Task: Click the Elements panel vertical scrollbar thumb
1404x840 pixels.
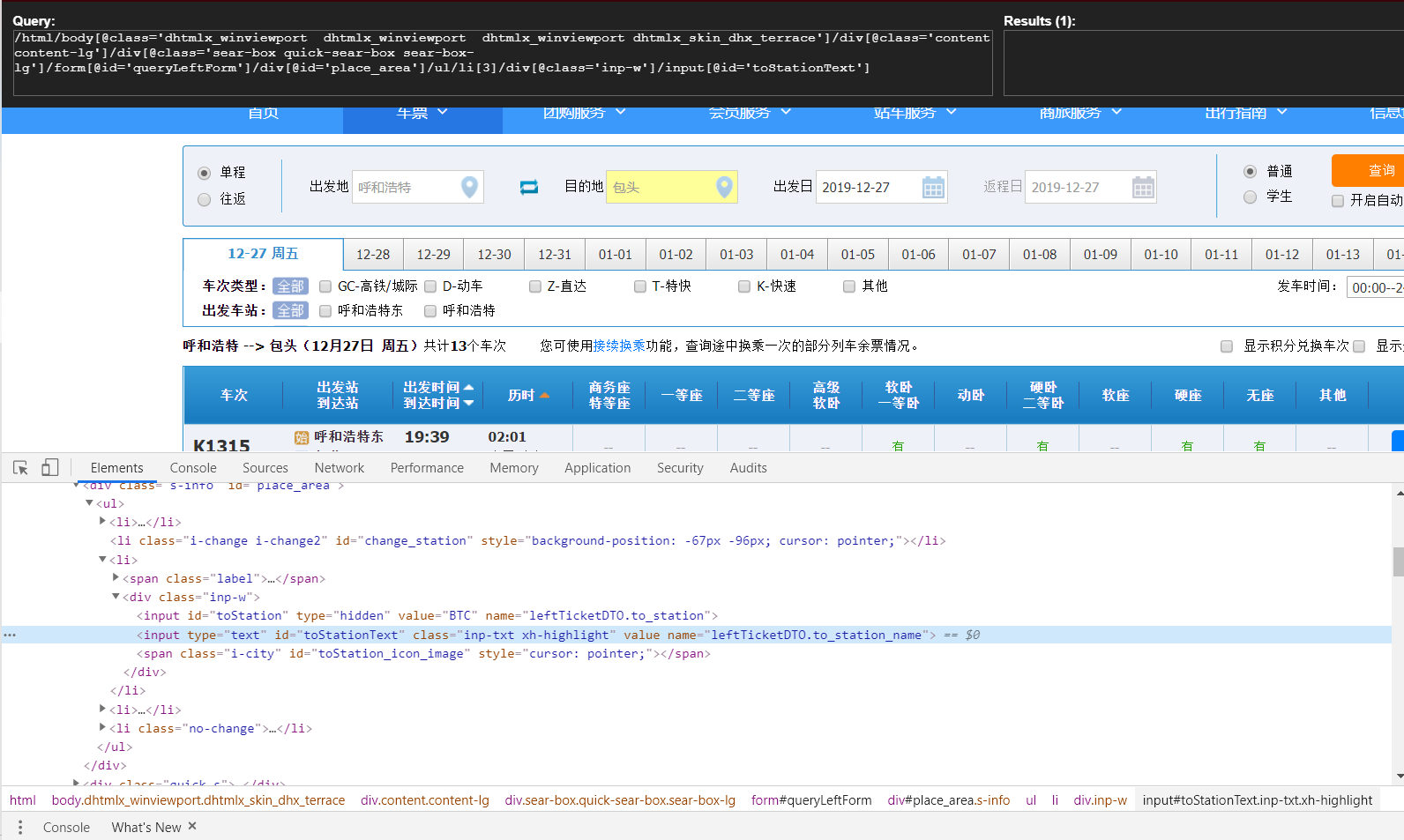Action: (x=1398, y=561)
